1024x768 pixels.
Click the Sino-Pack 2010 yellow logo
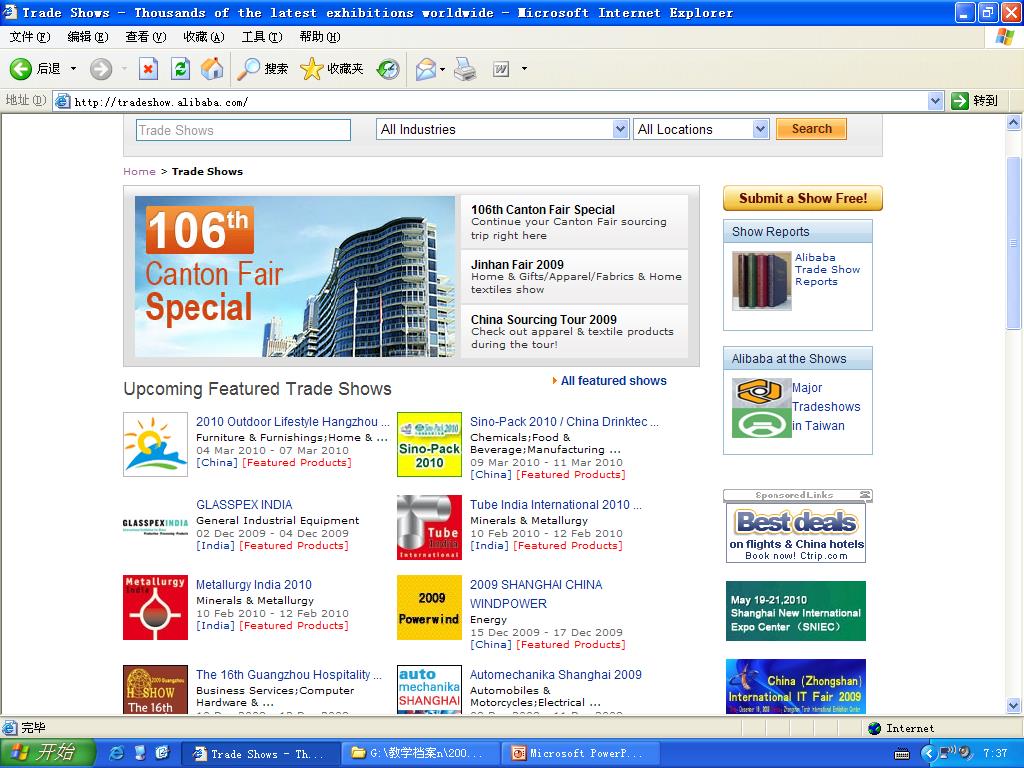(x=429, y=444)
